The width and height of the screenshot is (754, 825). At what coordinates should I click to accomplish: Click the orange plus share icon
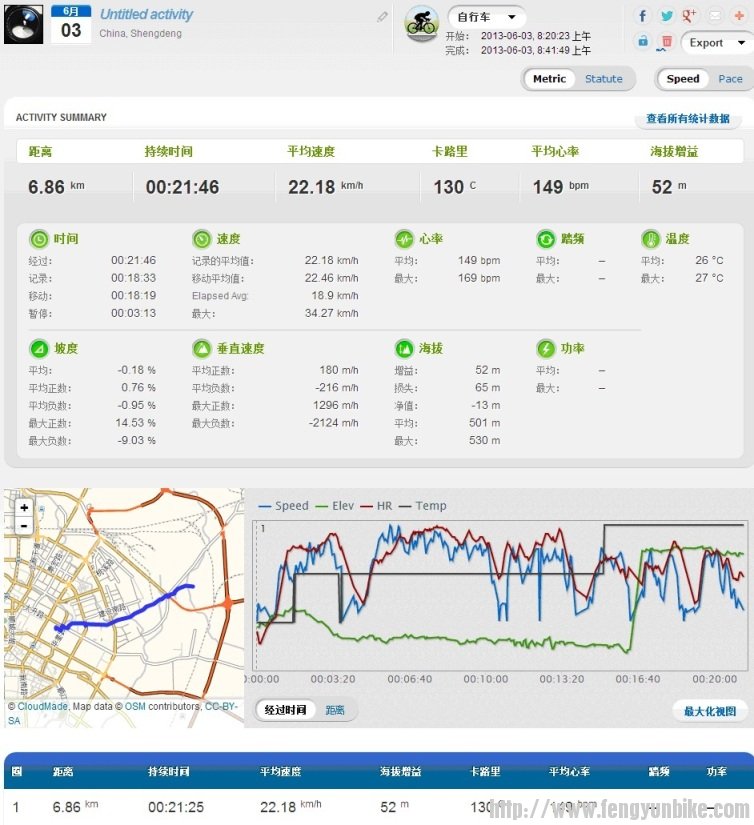pos(739,16)
